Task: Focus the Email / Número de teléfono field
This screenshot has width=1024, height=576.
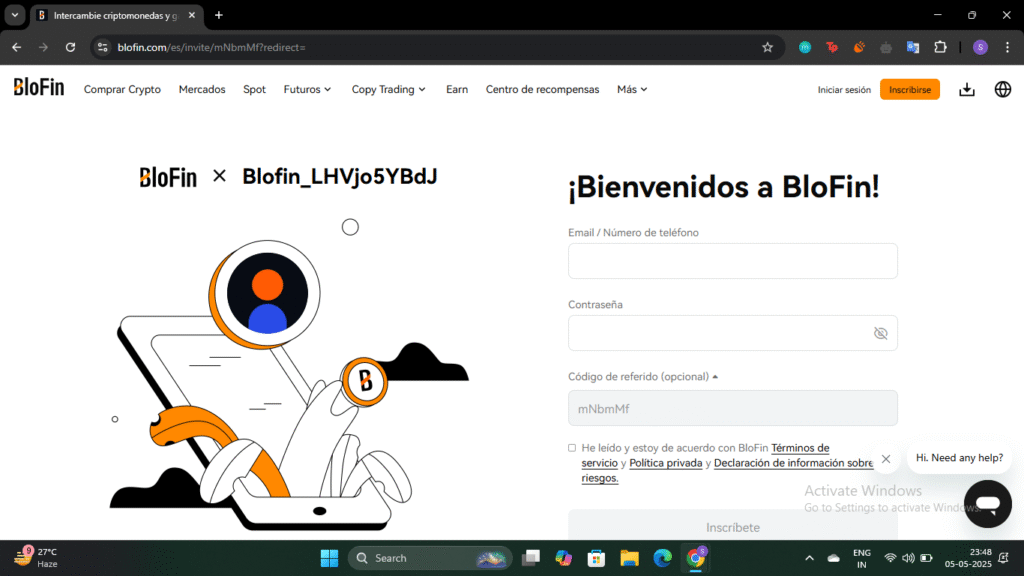Action: coord(733,261)
